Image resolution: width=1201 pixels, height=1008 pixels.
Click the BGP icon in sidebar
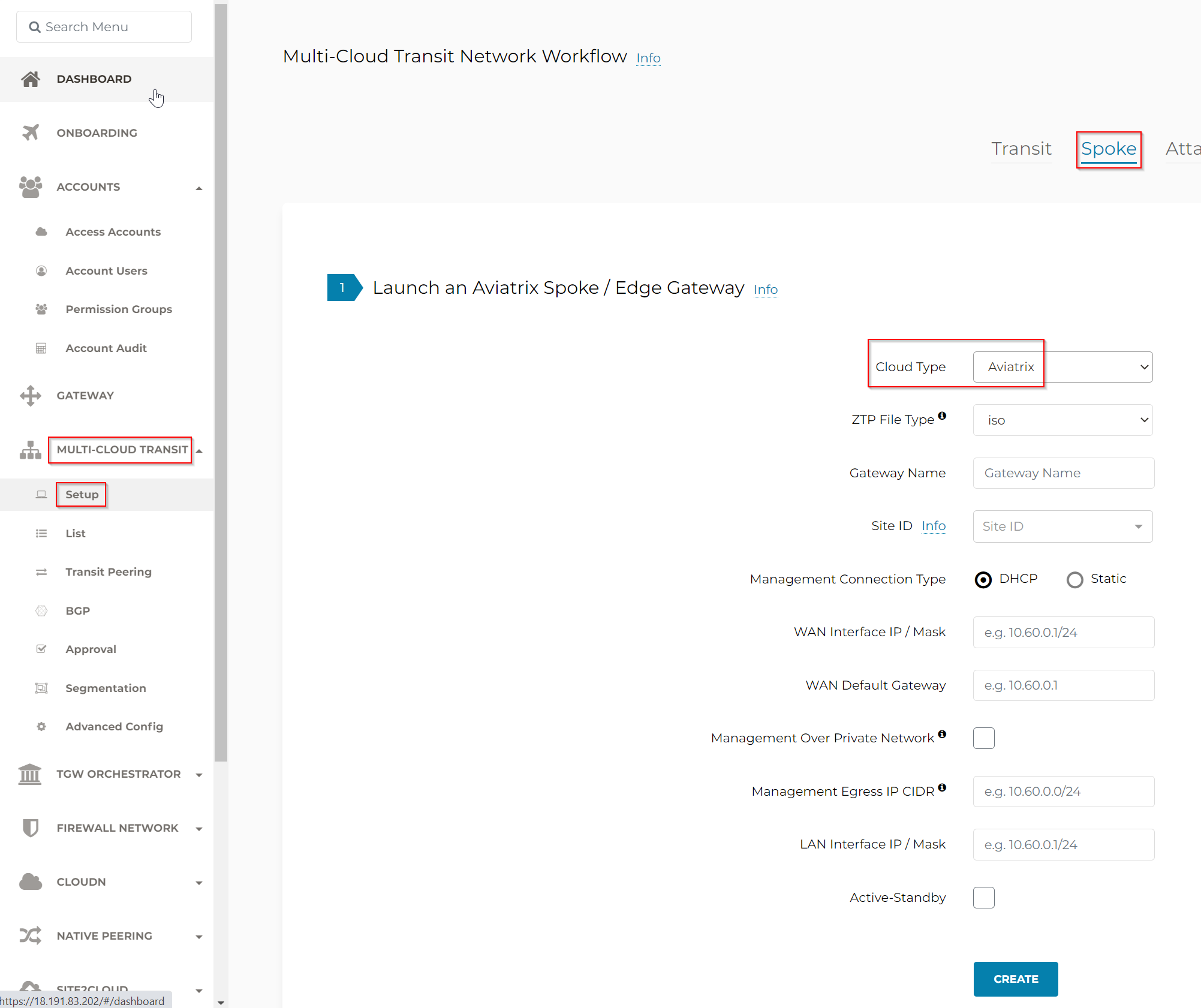(x=41, y=611)
